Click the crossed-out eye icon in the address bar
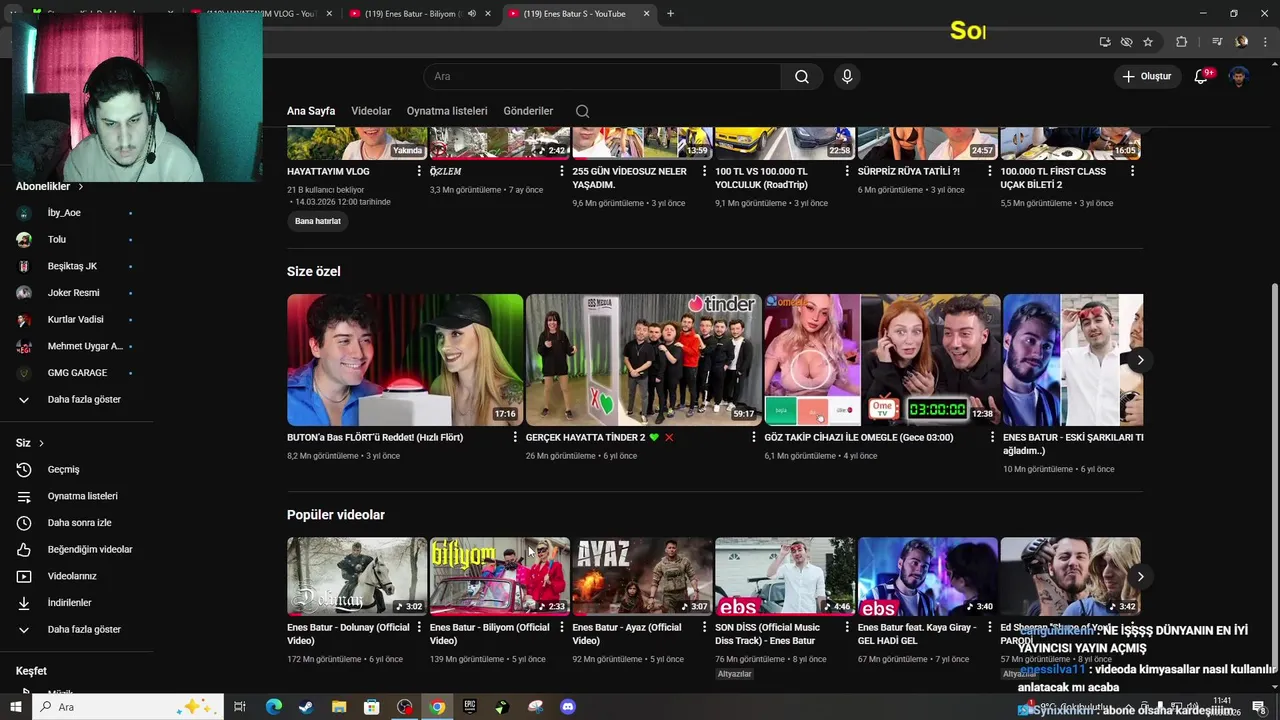The width and height of the screenshot is (1280, 720). click(1126, 42)
